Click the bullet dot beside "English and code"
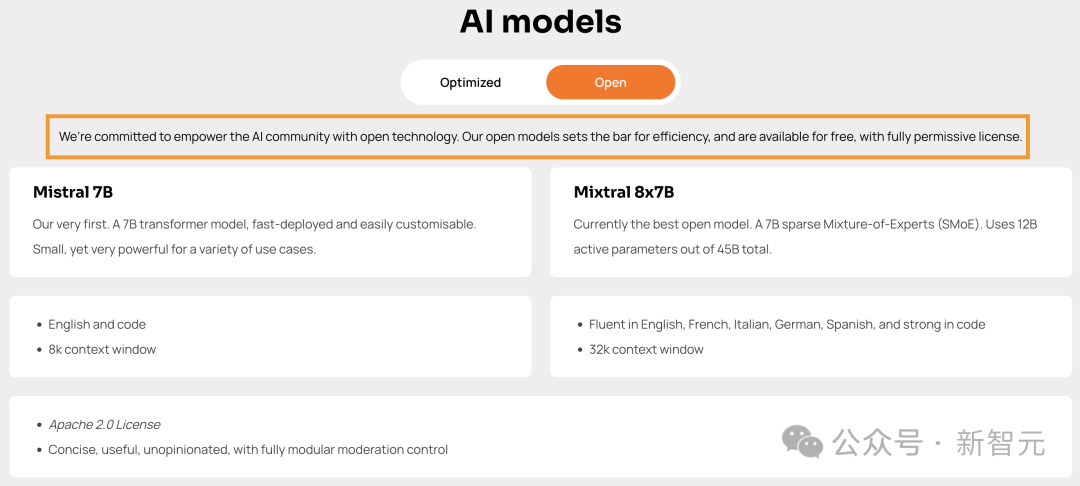This screenshot has width=1080, height=486. click(39, 325)
